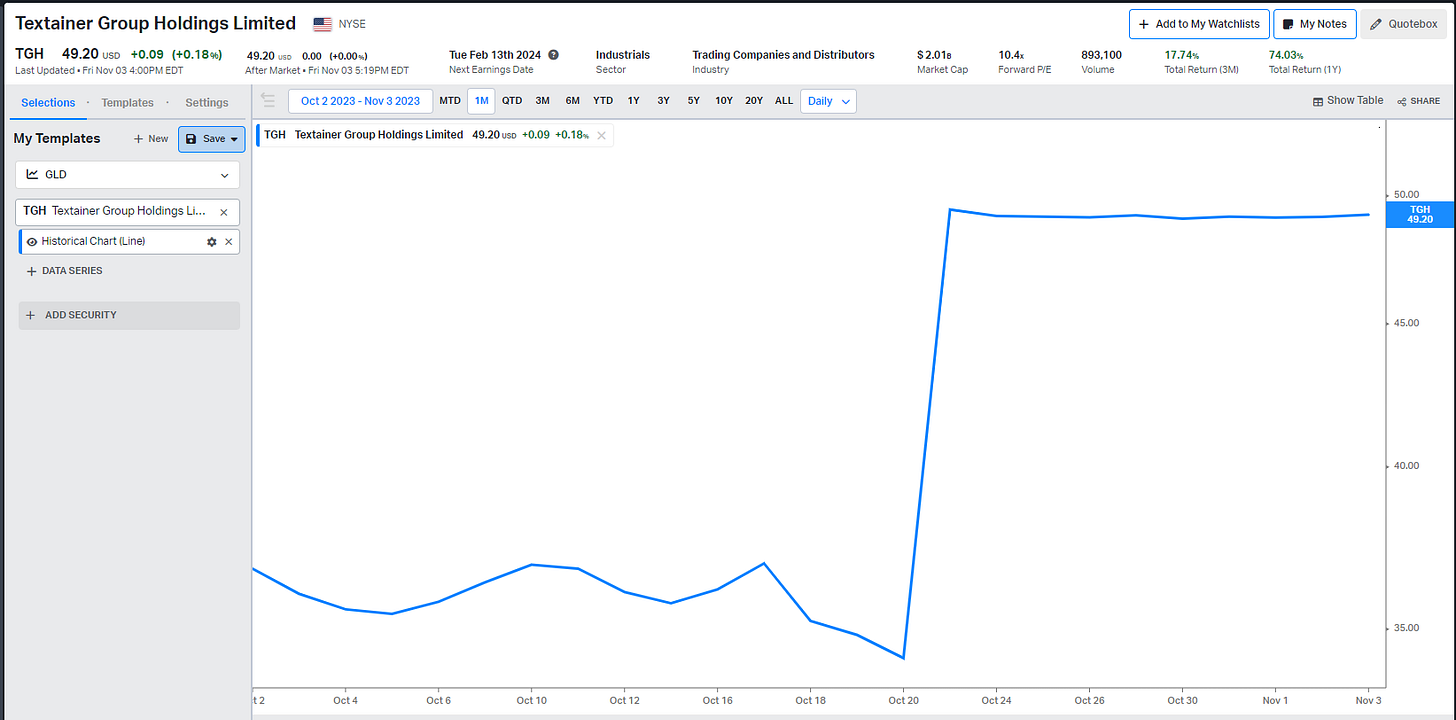Select the ALL time range
Image resolution: width=1456 pixels, height=720 pixels.
(784, 101)
